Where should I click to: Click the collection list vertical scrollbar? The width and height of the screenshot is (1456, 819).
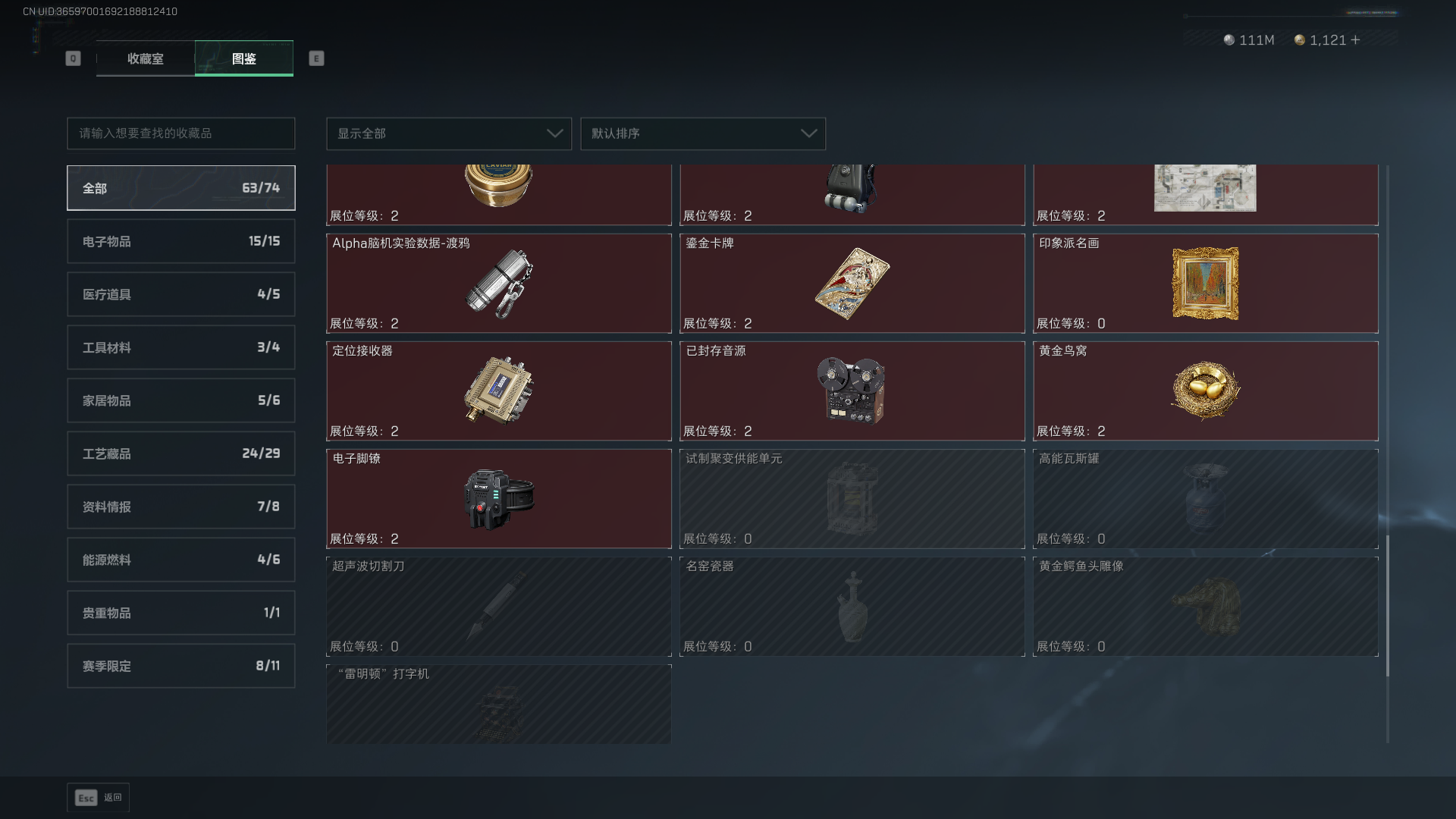1388,606
